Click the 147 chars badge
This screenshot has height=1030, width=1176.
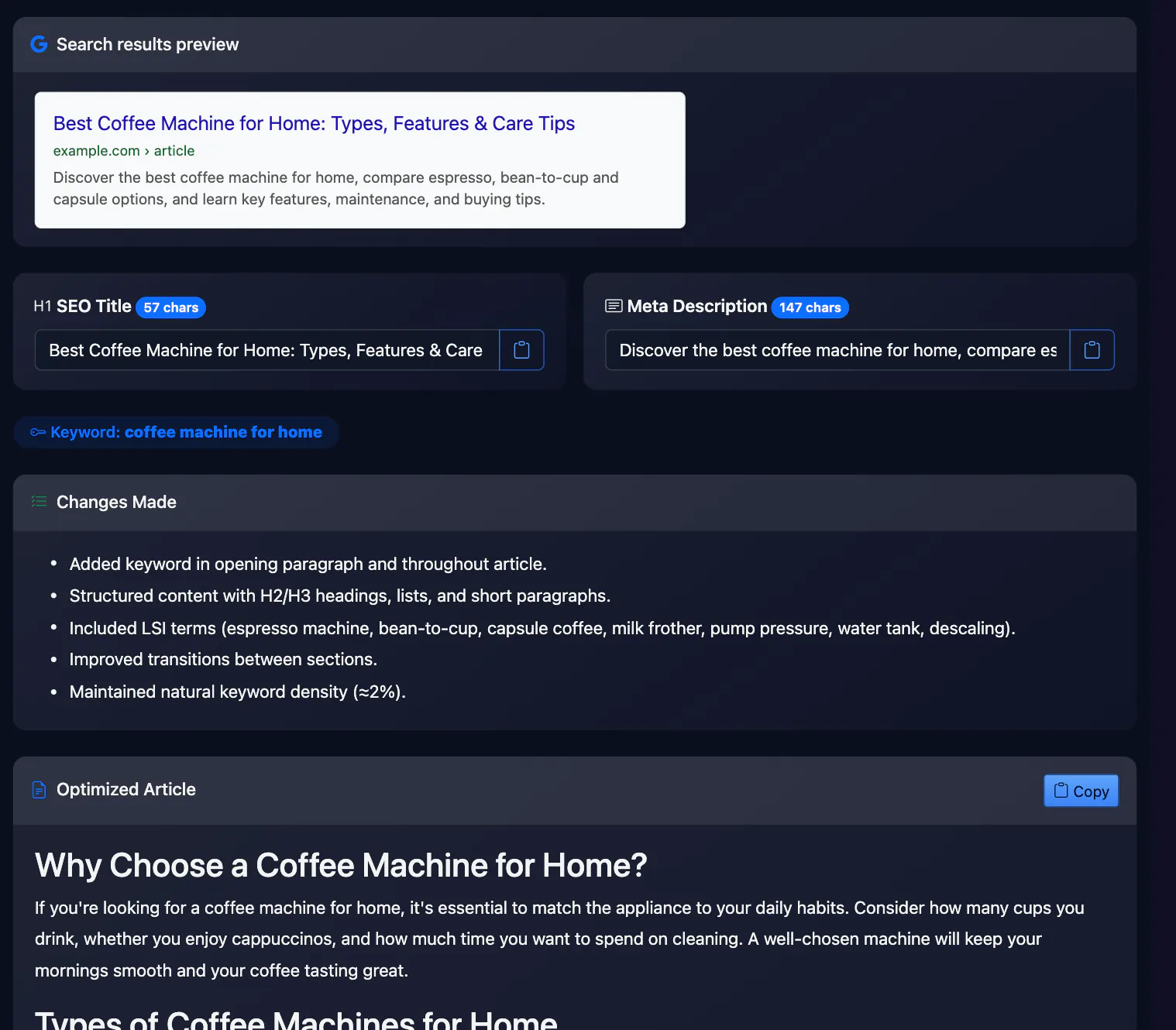tap(810, 307)
